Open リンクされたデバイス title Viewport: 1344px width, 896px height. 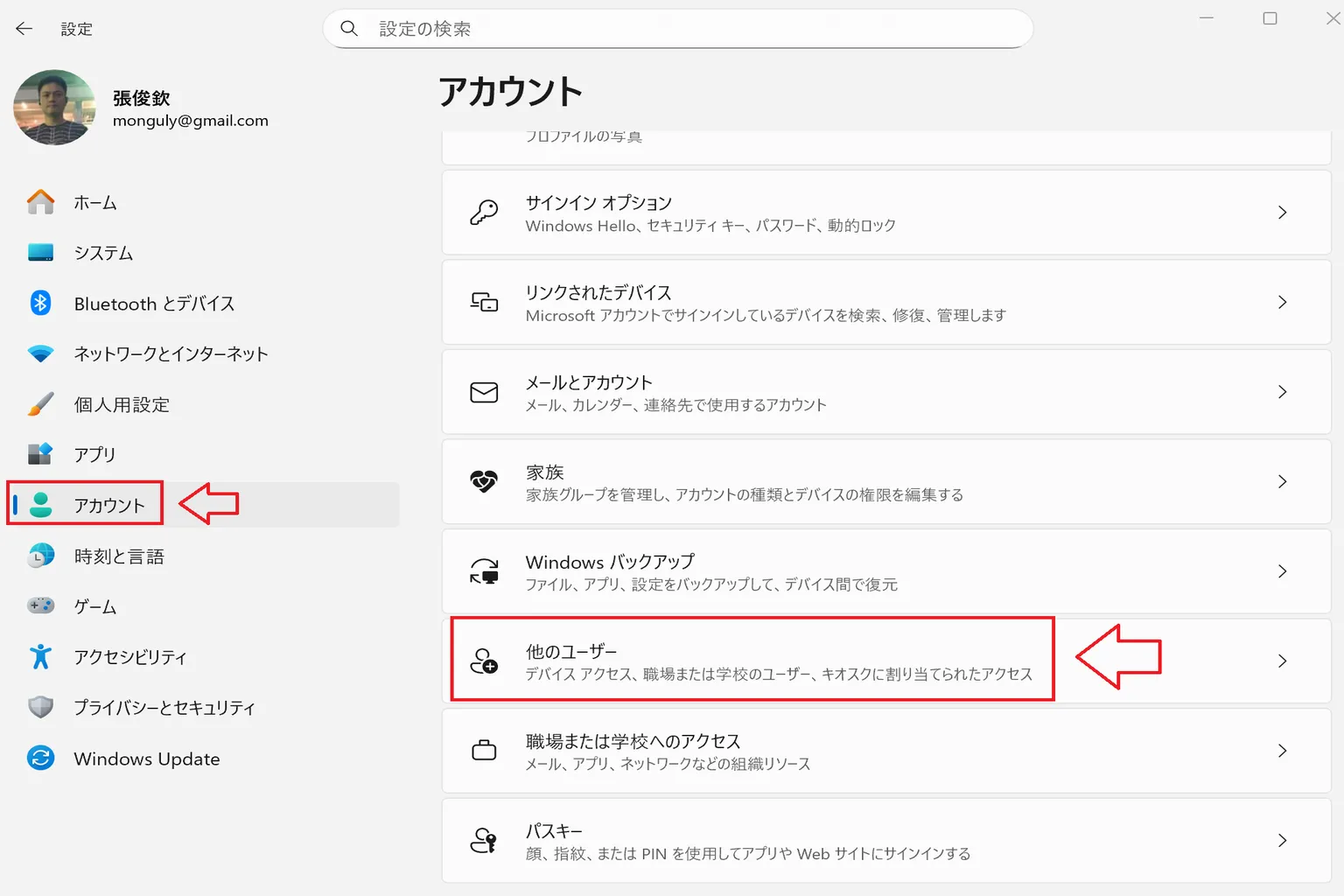(598, 292)
